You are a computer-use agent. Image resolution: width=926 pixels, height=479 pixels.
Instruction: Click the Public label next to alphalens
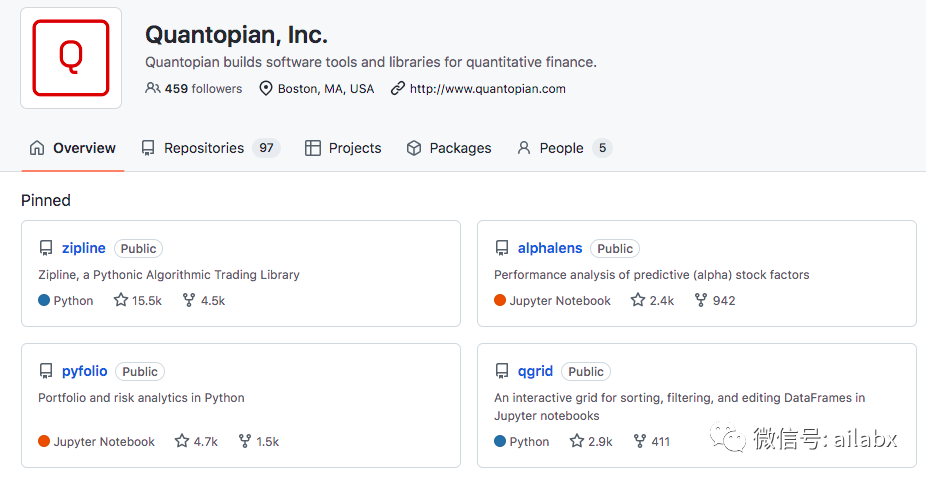pos(615,249)
